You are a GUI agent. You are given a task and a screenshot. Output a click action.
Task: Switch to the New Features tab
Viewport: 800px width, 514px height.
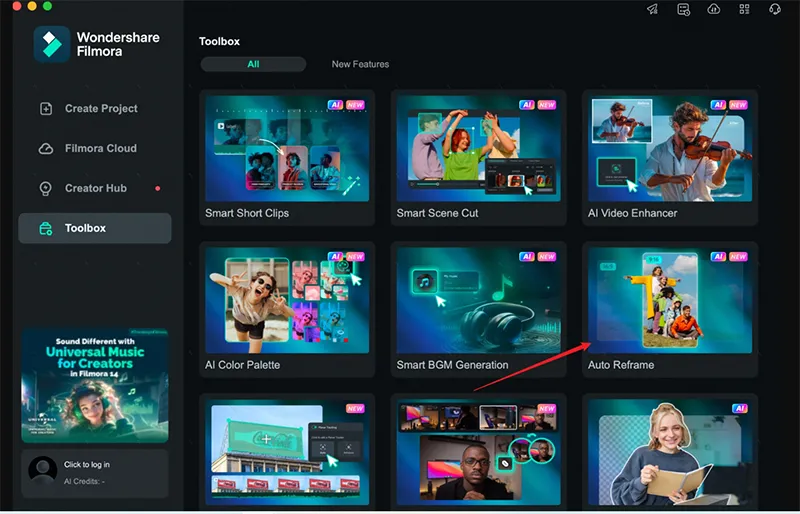pyautogui.click(x=360, y=64)
